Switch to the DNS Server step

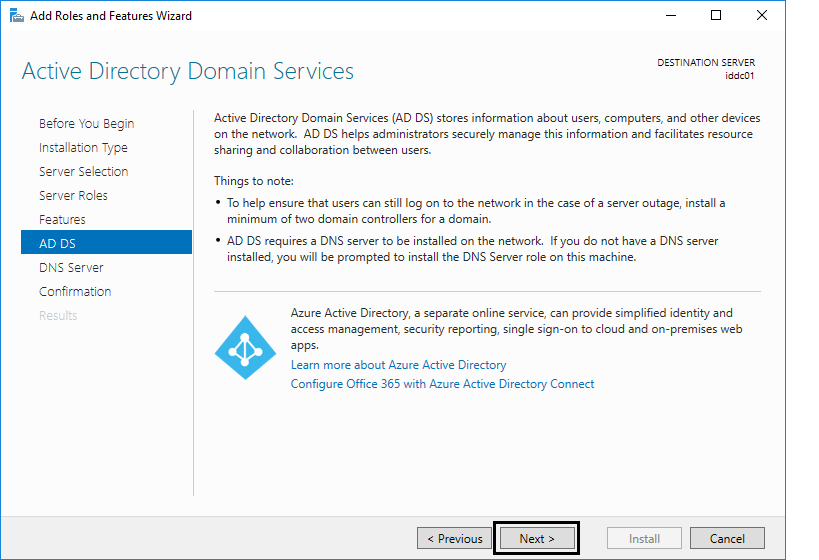(71, 268)
